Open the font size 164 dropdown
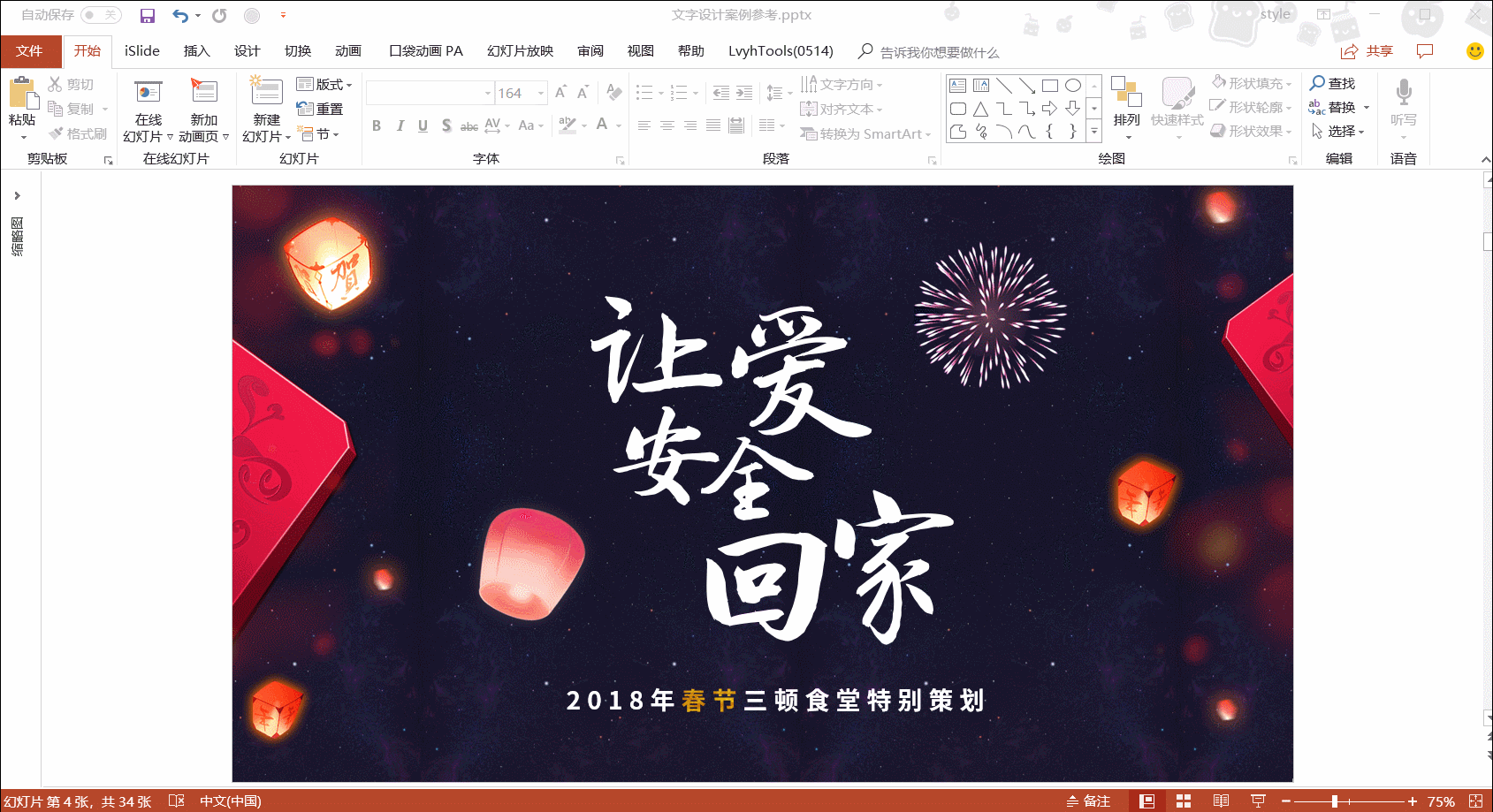Image resolution: width=1493 pixels, height=812 pixels. pyautogui.click(x=541, y=93)
